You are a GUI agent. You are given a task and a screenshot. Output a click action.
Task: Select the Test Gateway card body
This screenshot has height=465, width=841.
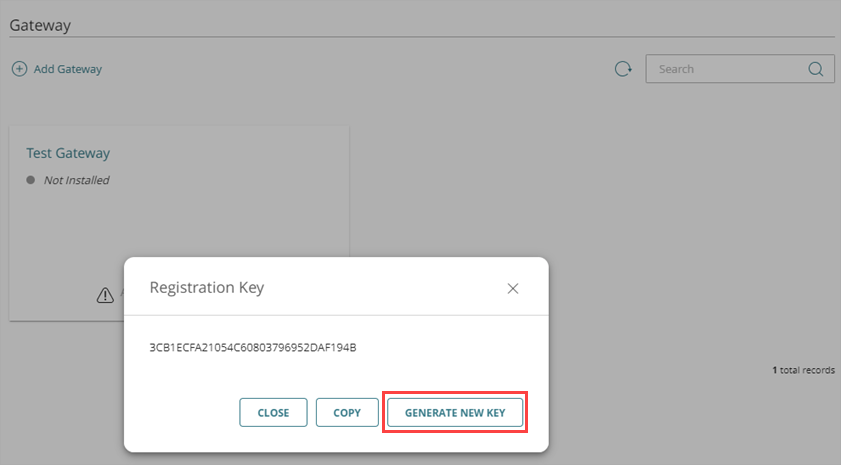pos(178,225)
